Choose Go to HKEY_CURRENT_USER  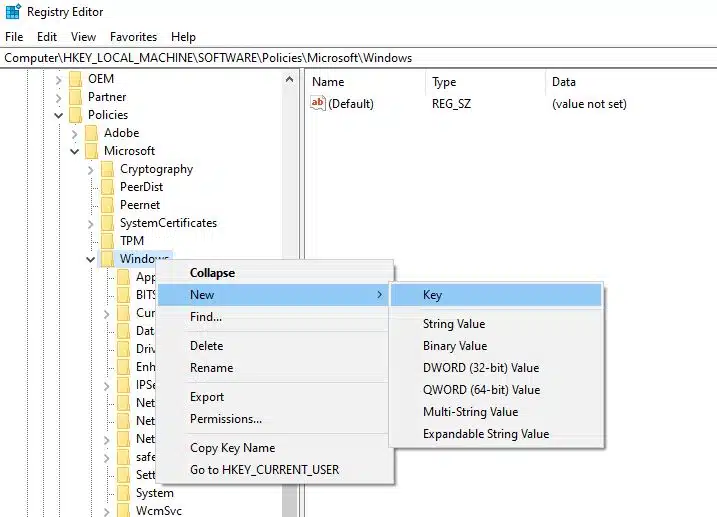pos(275,470)
